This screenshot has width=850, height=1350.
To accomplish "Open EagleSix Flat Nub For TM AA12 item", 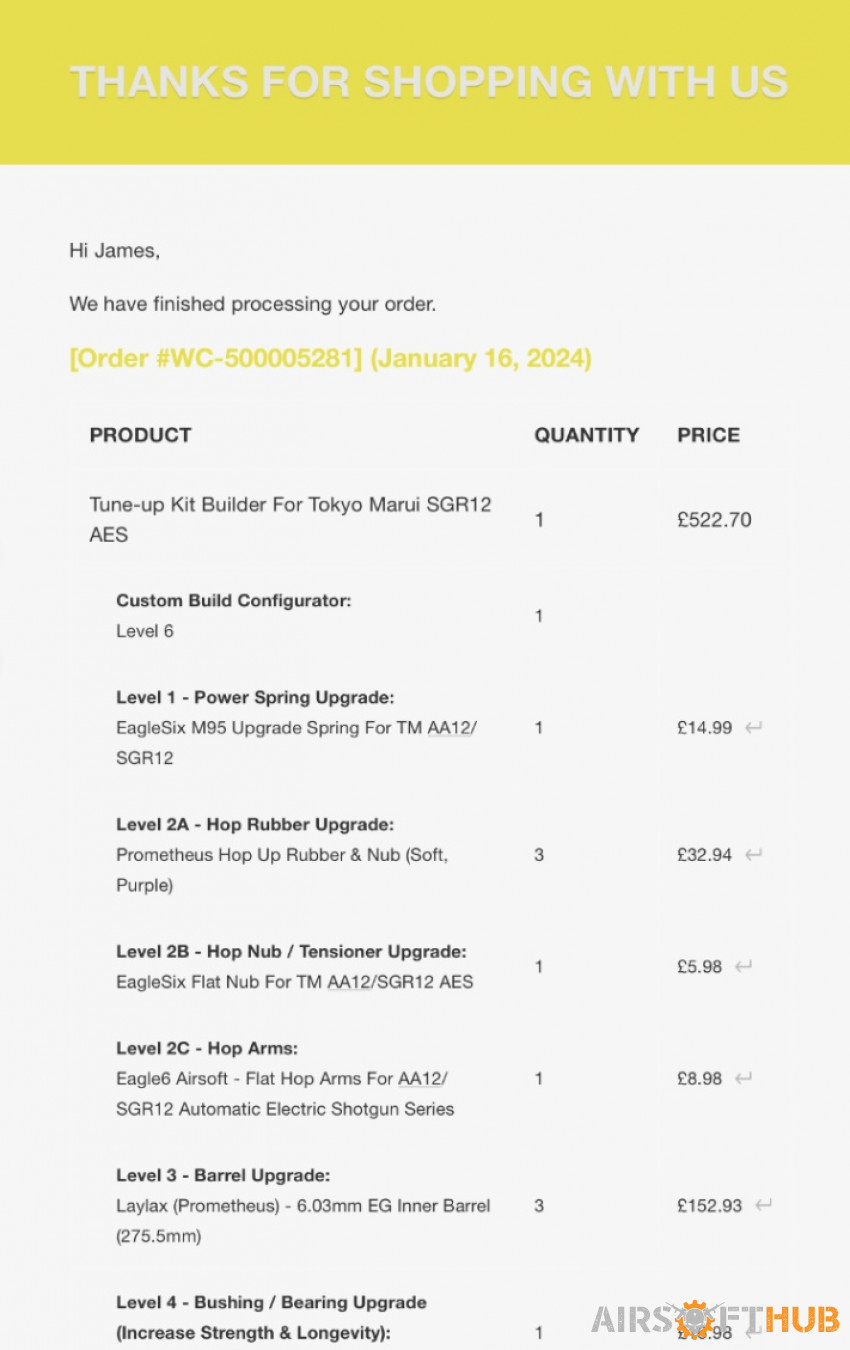I will click(x=295, y=982).
